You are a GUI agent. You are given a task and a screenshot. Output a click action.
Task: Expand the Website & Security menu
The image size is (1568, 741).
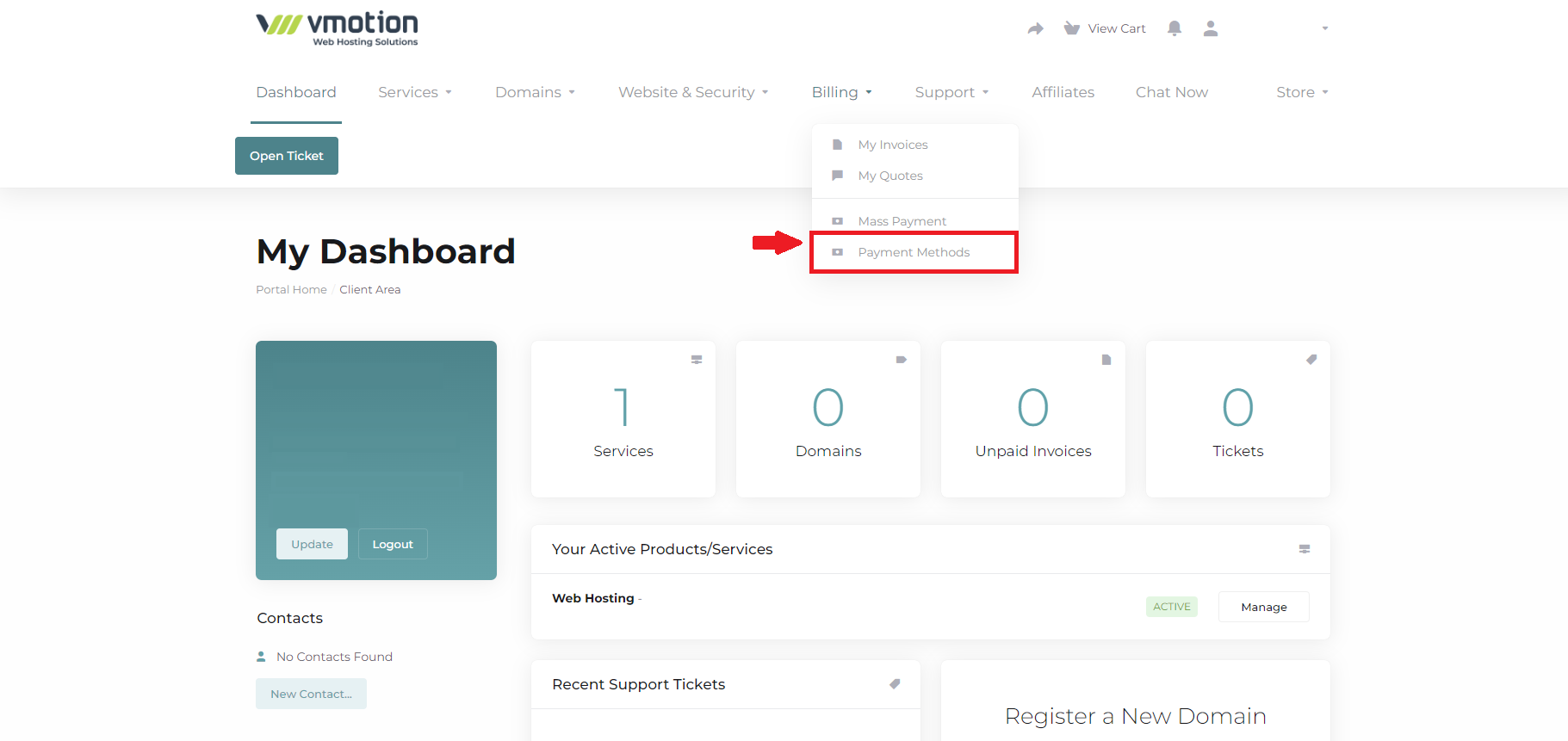pyautogui.click(x=693, y=92)
